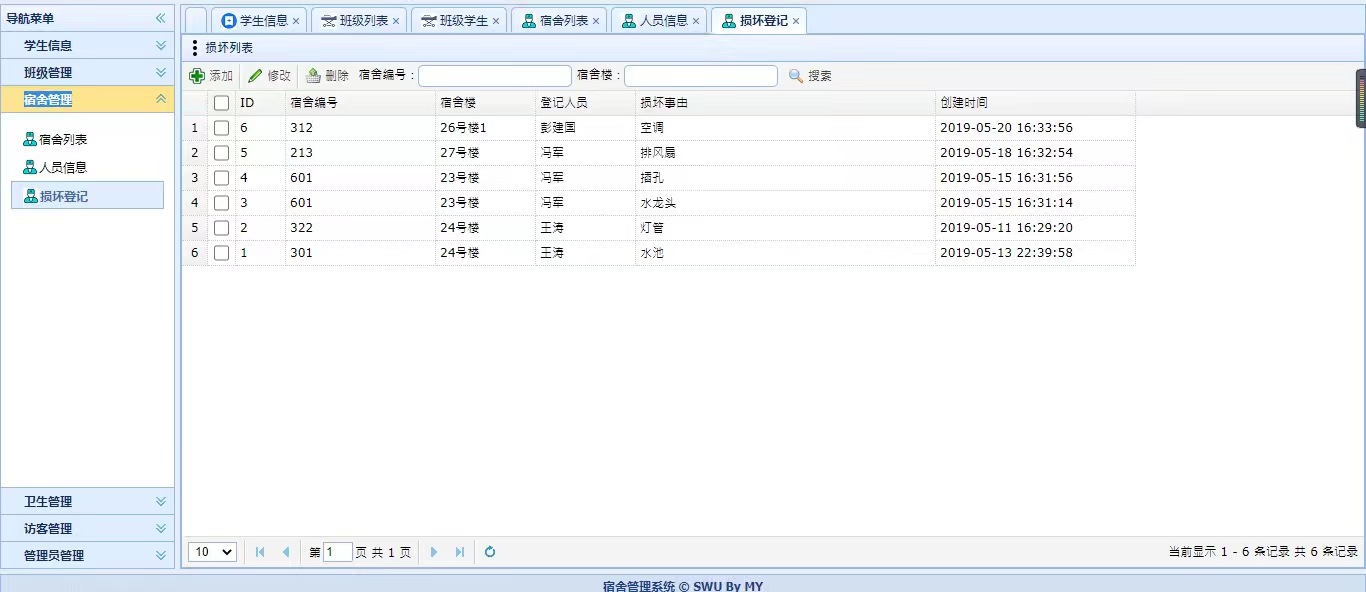This screenshot has width=1366, height=592.
Task: Go to the last page arrow icon
Action: pos(460,552)
